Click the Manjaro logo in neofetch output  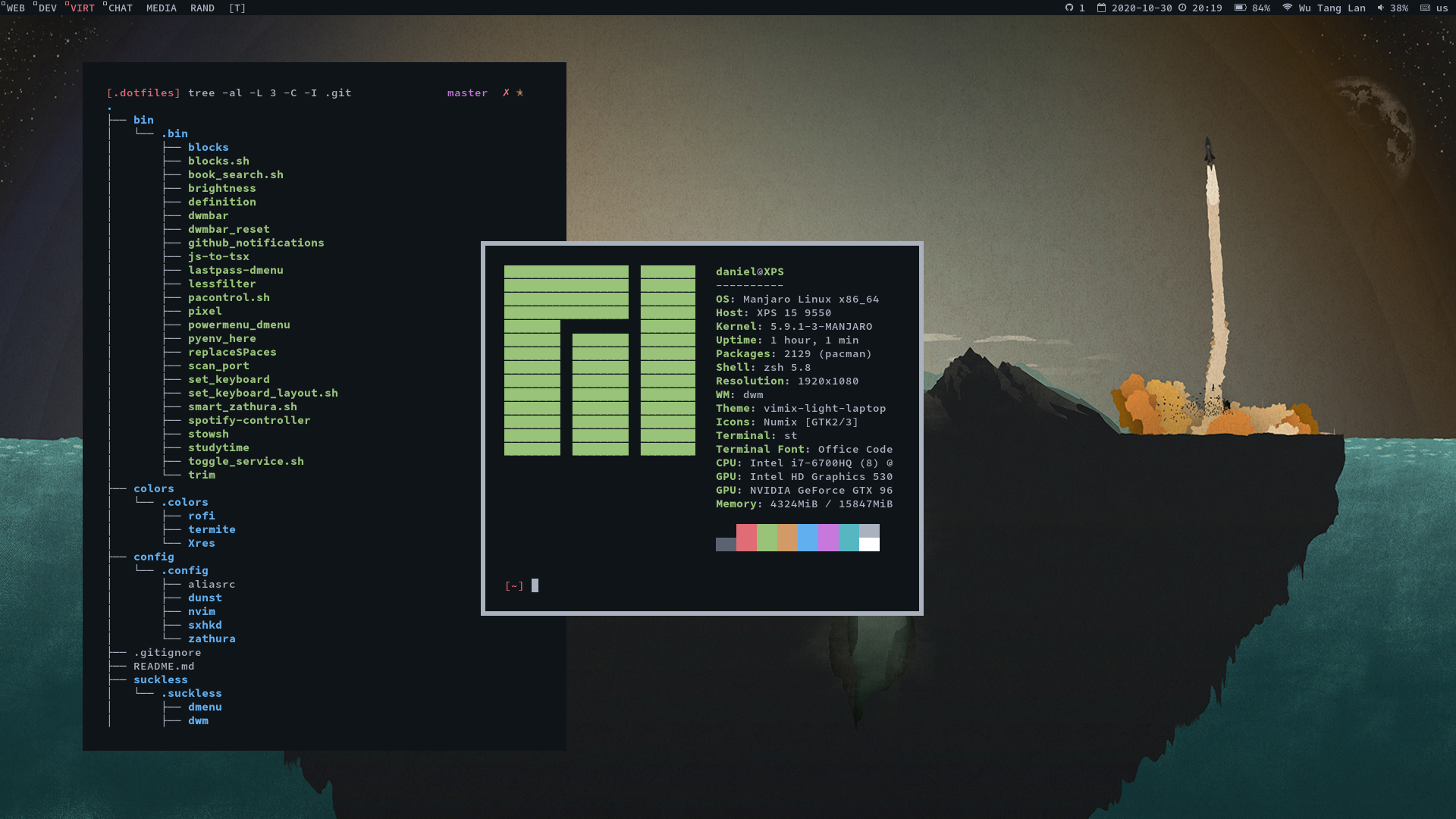(x=599, y=360)
